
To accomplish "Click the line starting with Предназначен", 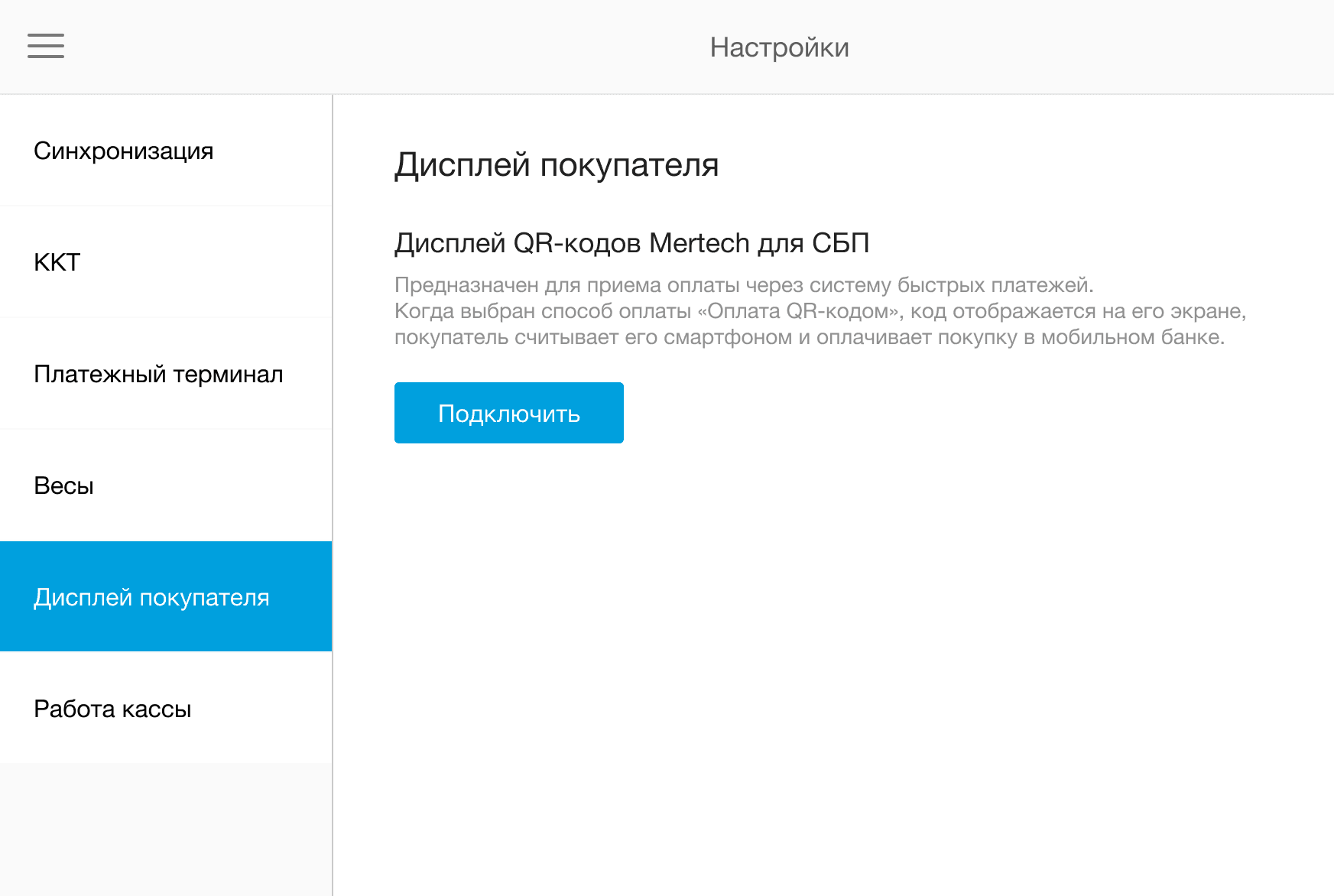I will pyautogui.click(x=743, y=285).
